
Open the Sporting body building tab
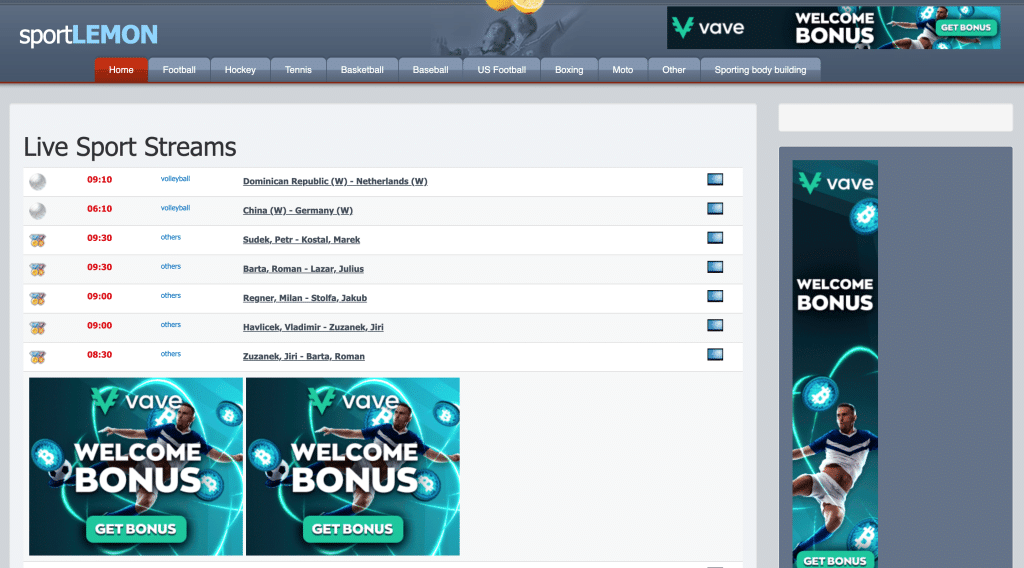[760, 70]
